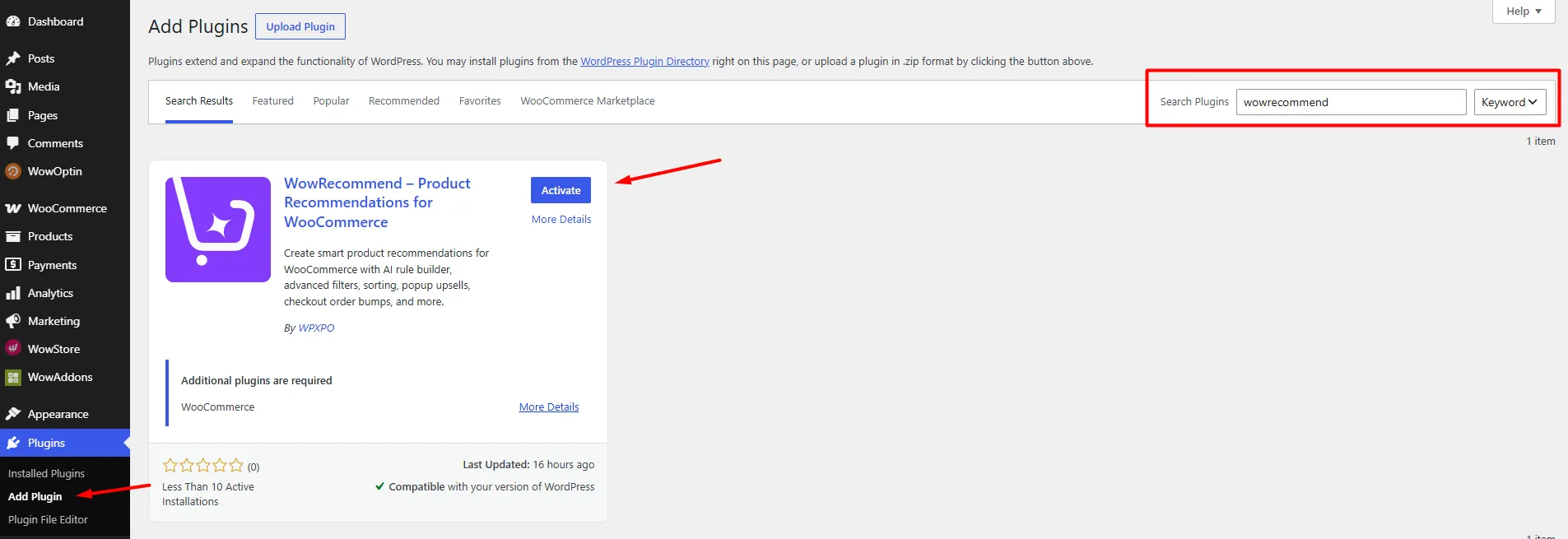This screenshot has height=539, width=1568.
Task: Open Analytics menu label
Action: 50,293
